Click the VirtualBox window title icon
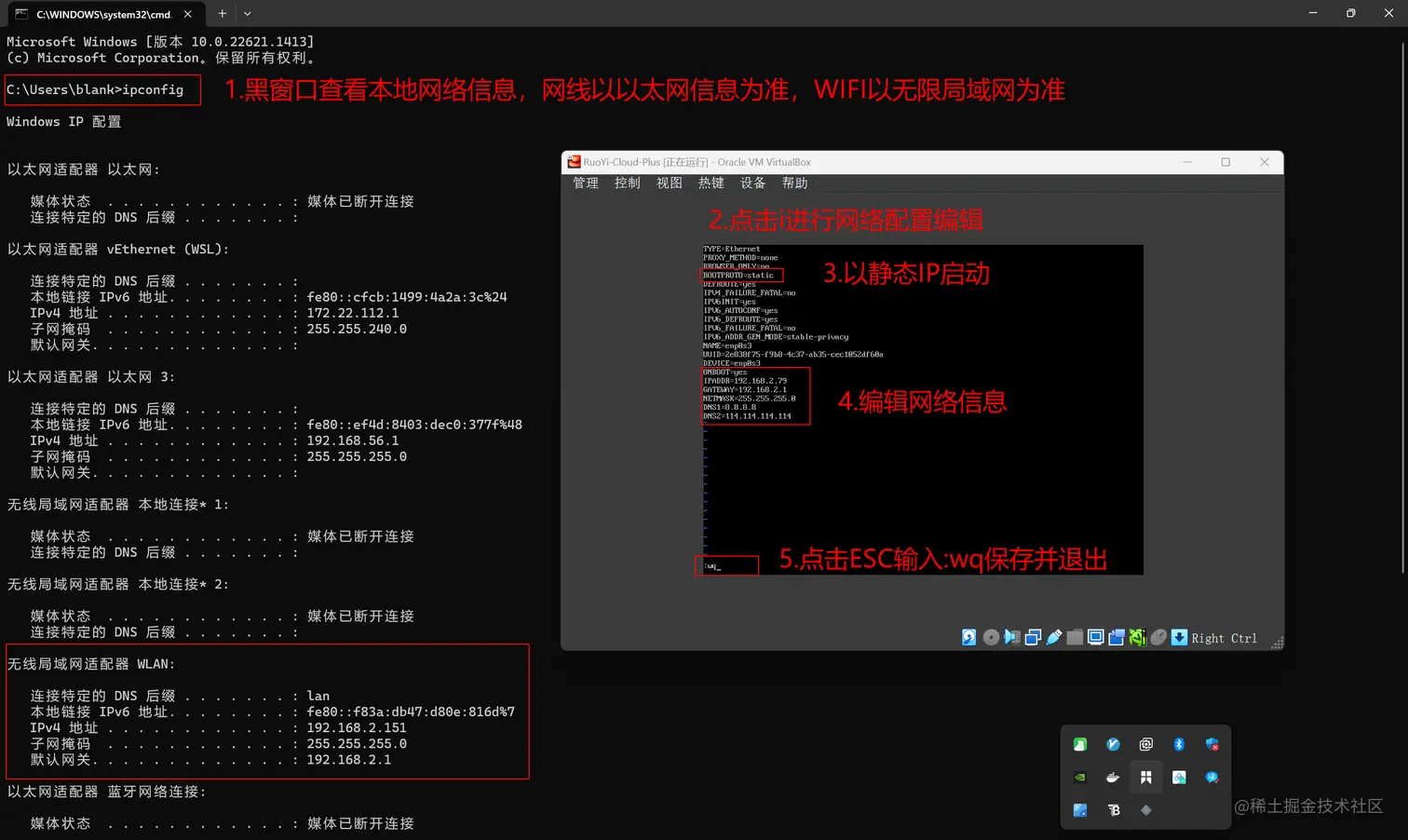 click(575, 162)
